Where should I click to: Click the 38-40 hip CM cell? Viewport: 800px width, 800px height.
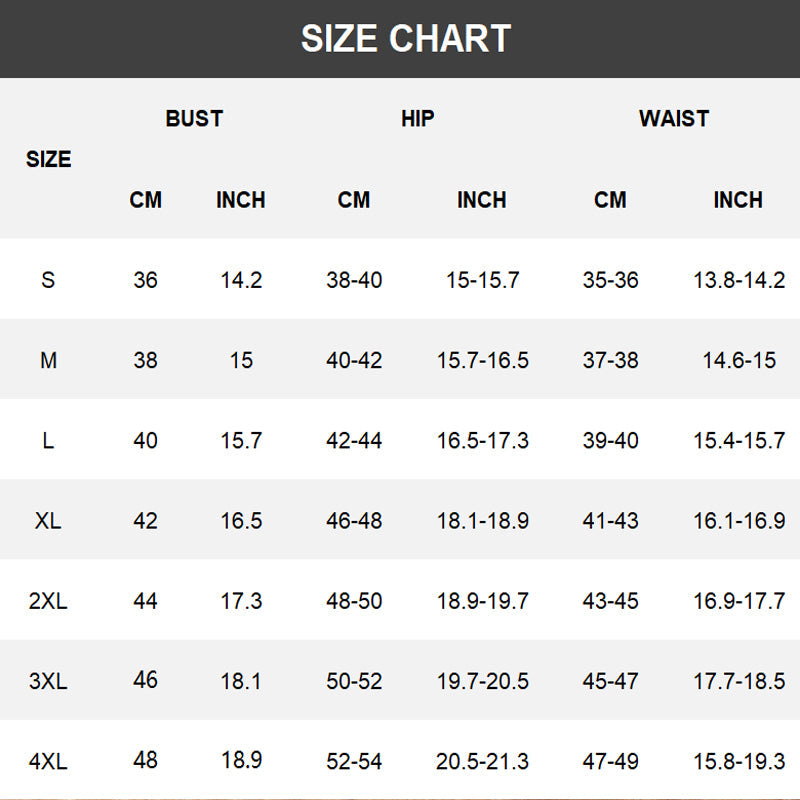[x=354, y=280]
